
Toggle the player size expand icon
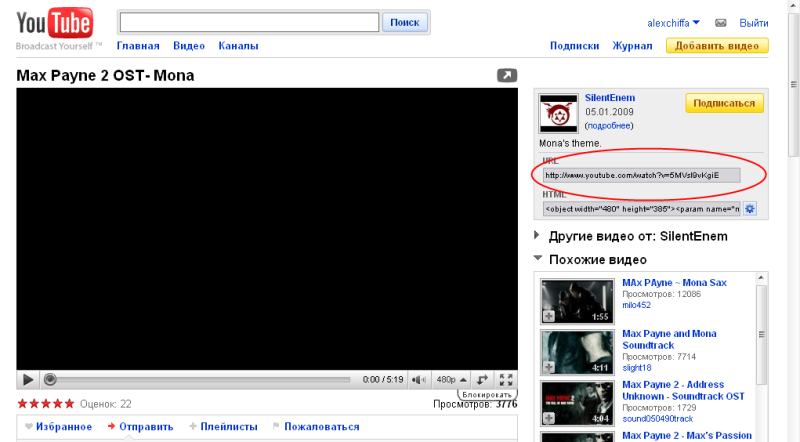point(482,380)
